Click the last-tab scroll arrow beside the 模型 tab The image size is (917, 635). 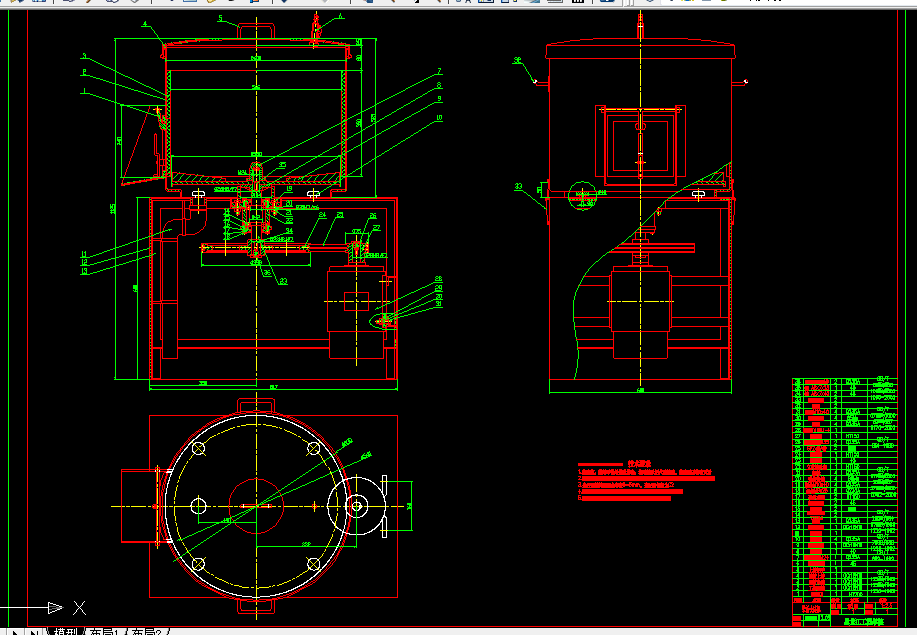click(x=34, y=631)
